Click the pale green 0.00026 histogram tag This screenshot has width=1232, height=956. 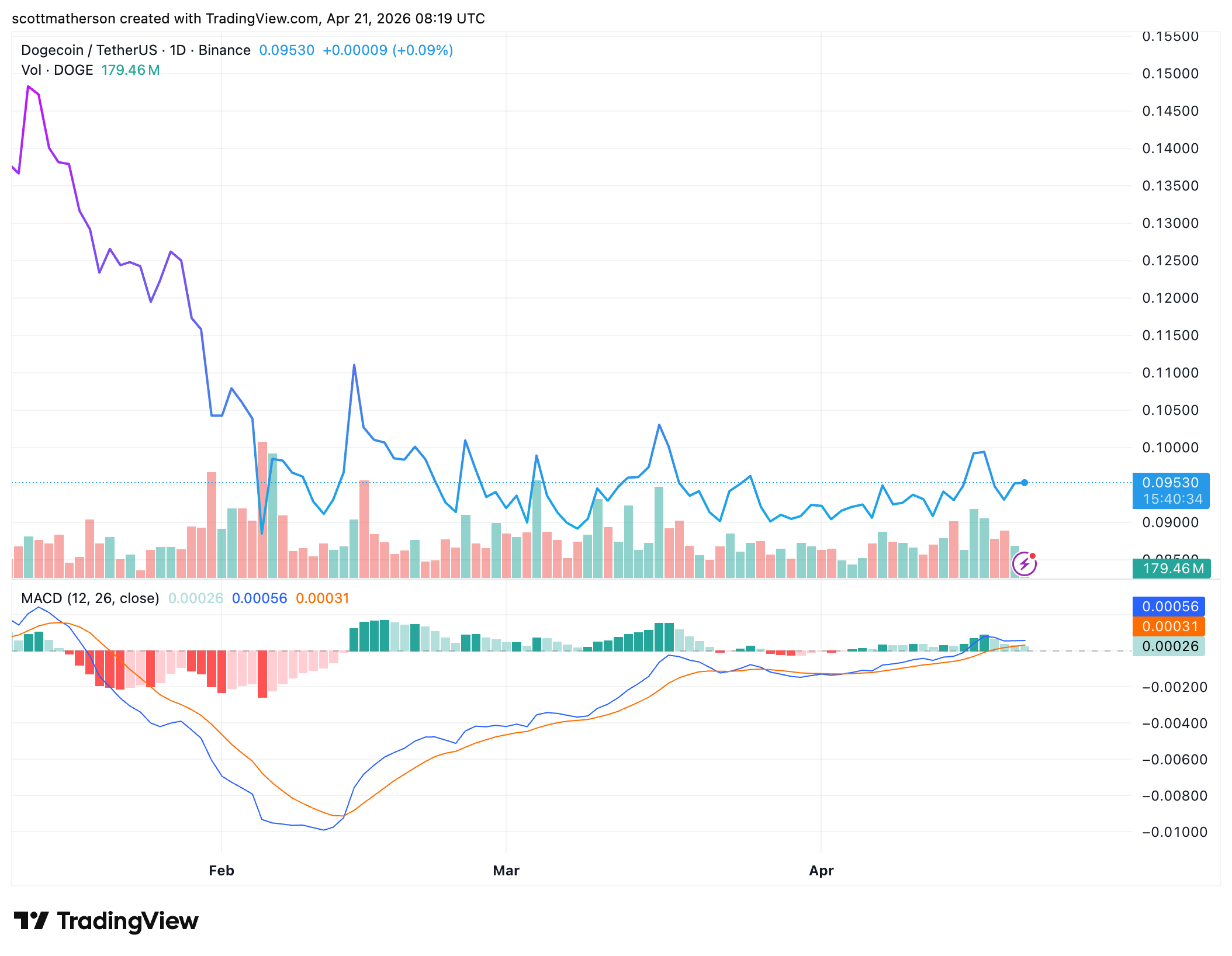pyautogui.click(x=1169, y=646)
